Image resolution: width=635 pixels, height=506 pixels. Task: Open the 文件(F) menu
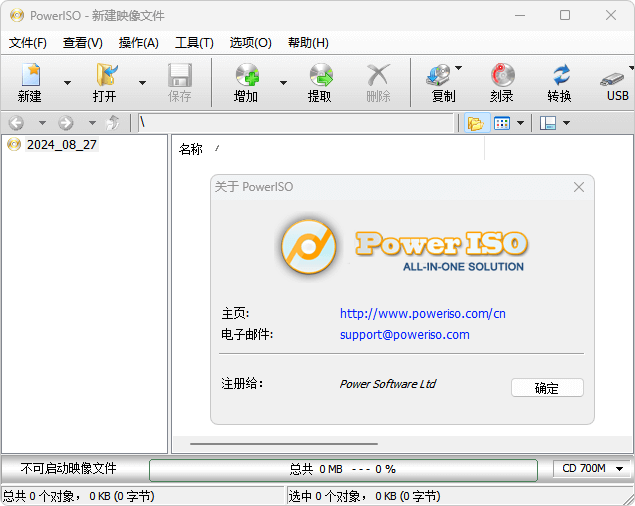(x=28, y=43)
